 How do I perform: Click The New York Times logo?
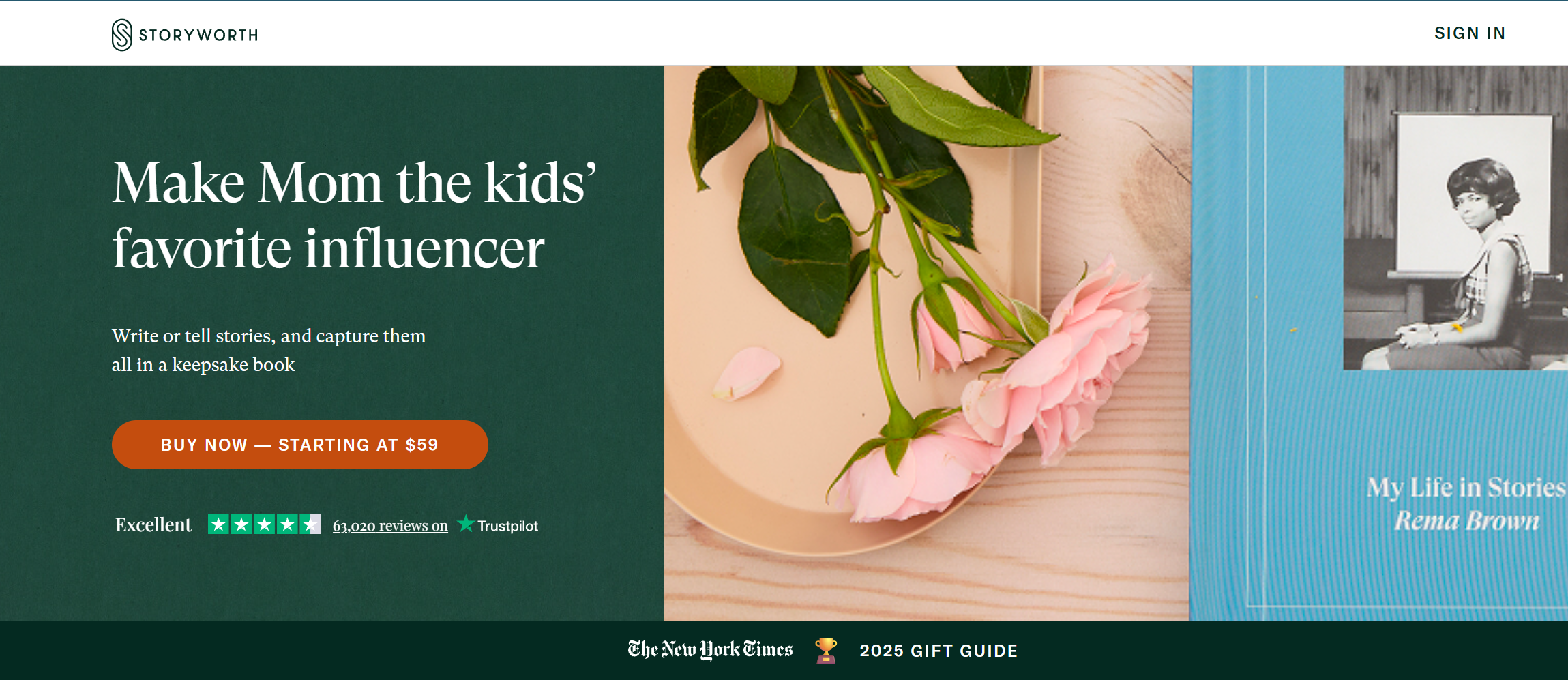coord(710,649)
